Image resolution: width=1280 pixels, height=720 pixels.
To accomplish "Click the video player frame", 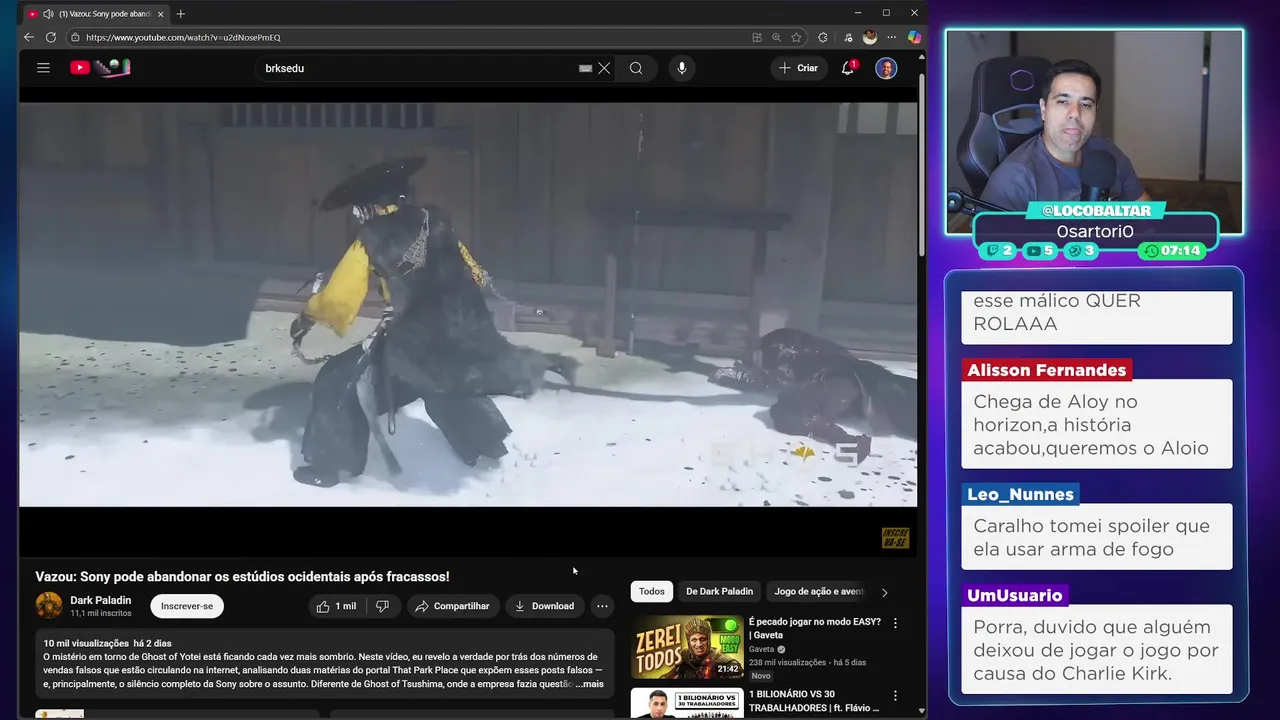I will tap(468, 304).
